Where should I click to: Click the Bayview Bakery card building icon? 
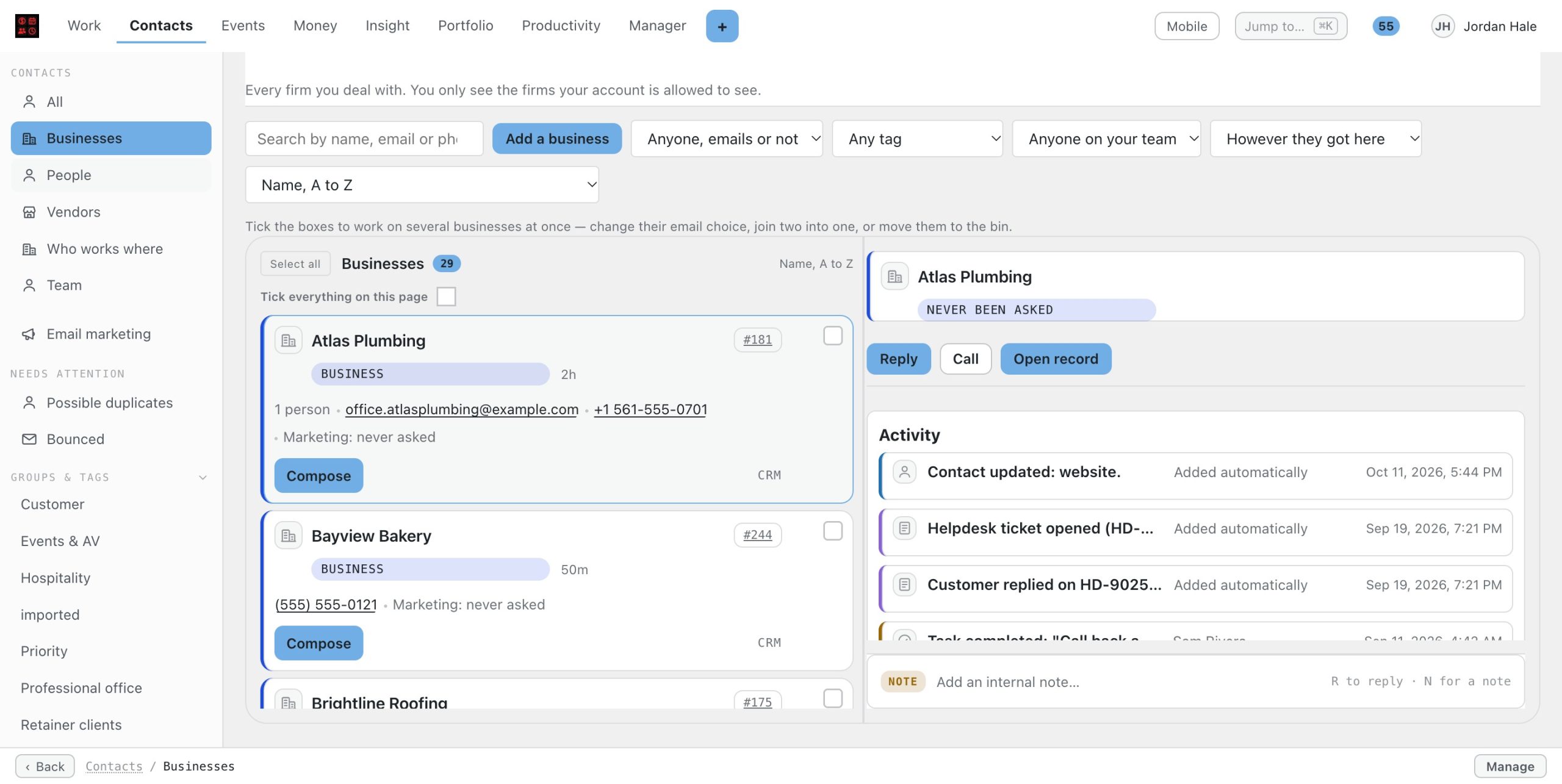point(288,536)
